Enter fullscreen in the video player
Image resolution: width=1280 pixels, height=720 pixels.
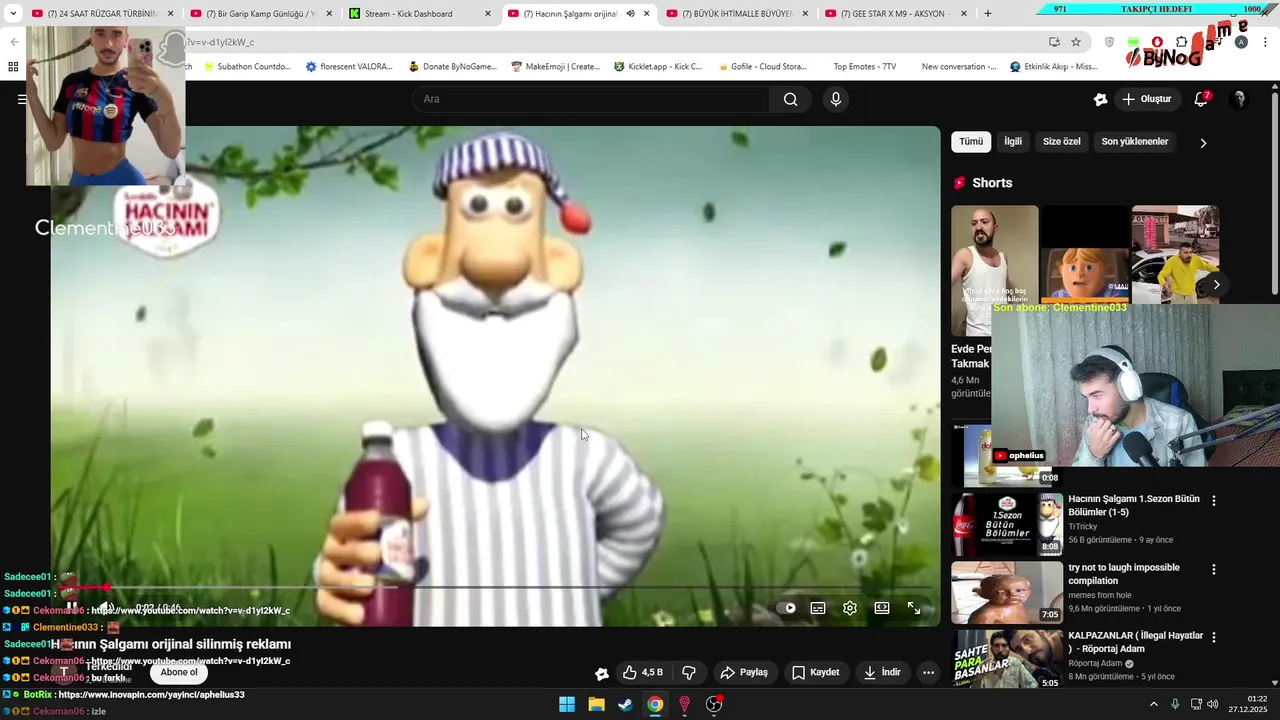click(x=914, y=608)
